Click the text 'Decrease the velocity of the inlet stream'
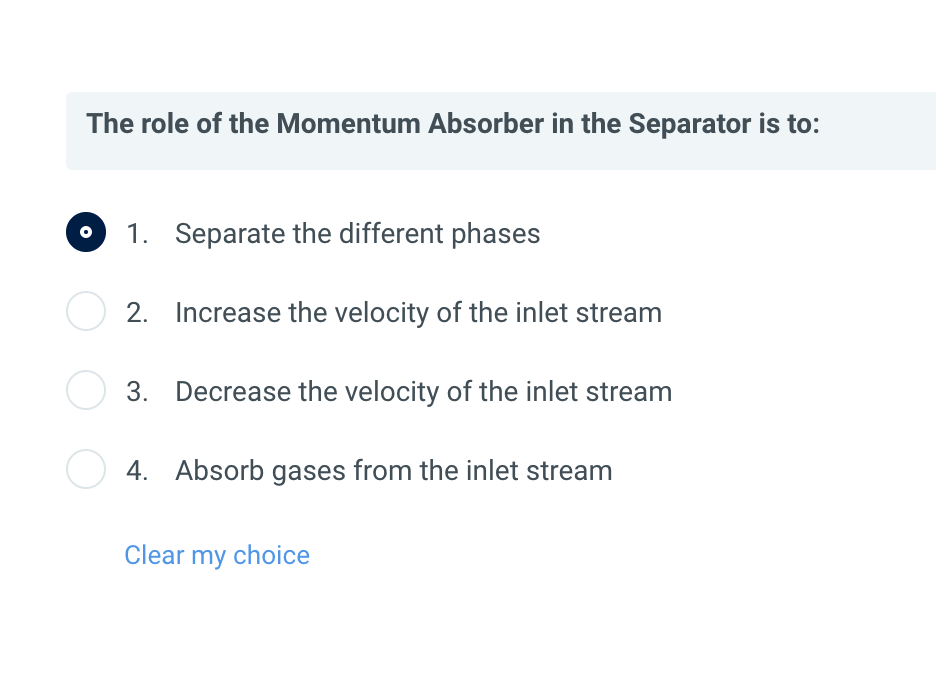The height and width of the screenshot is (676, 936). click(423, 391)
